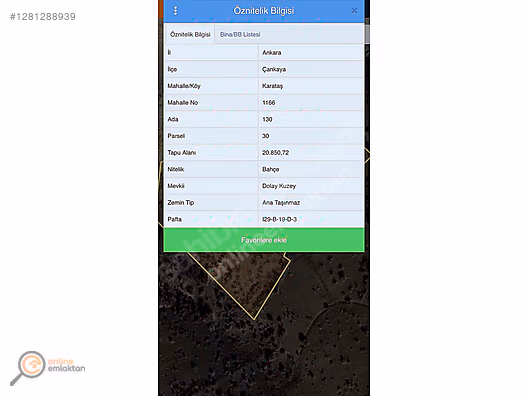Select the Mahalle No value 1166

311,103
